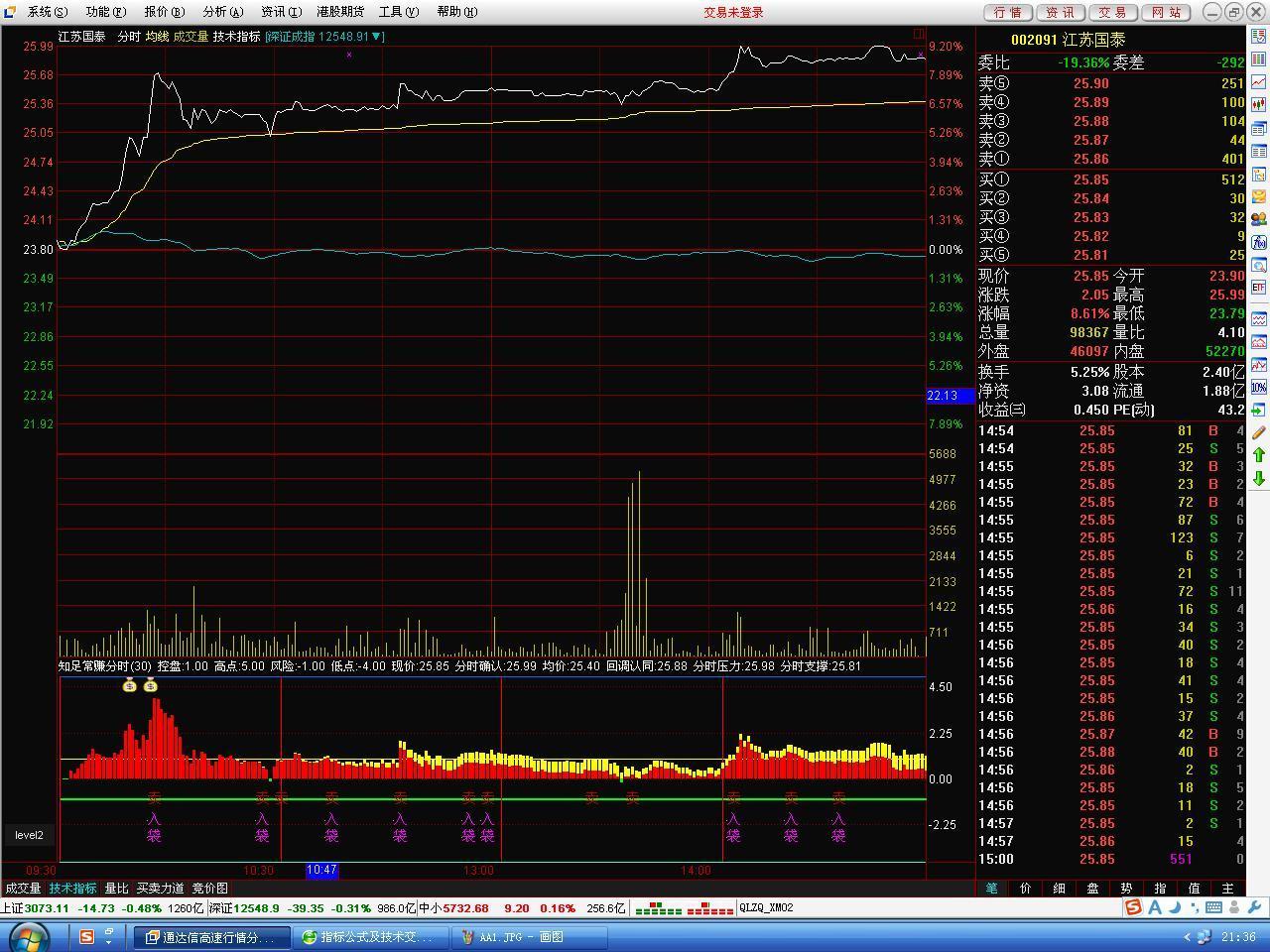Open the 工具(V) menu
Image resolution: width=1270 pixels, height=952 pixels.
point(398,12)
